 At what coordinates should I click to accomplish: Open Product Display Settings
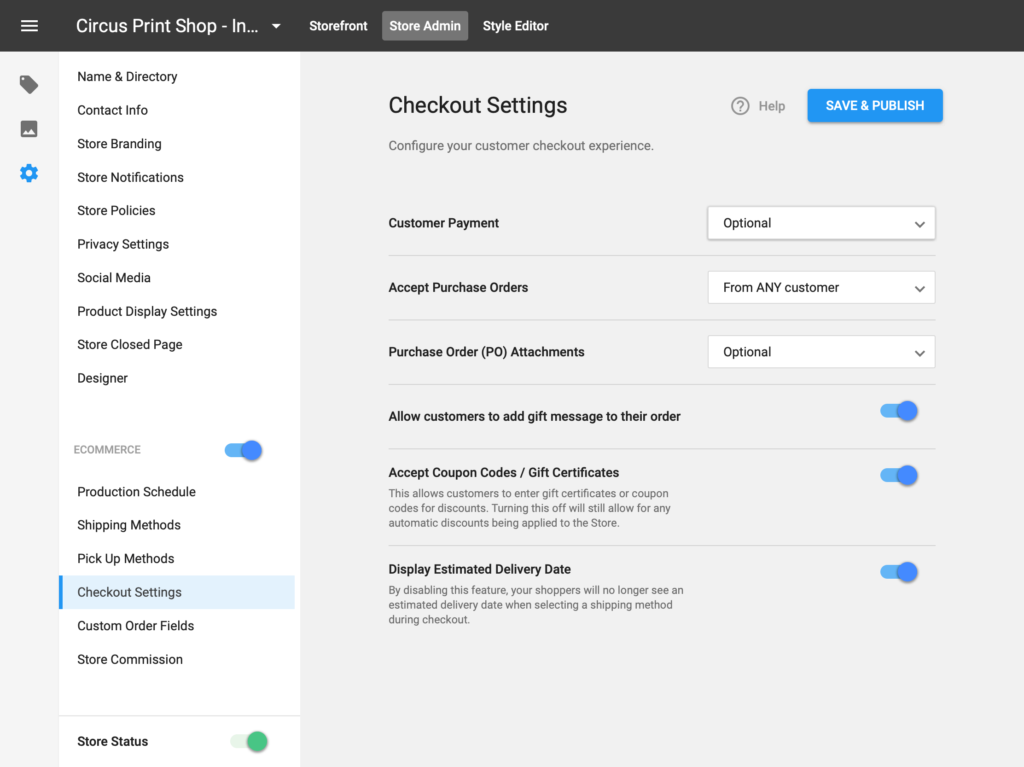(147, 312)
